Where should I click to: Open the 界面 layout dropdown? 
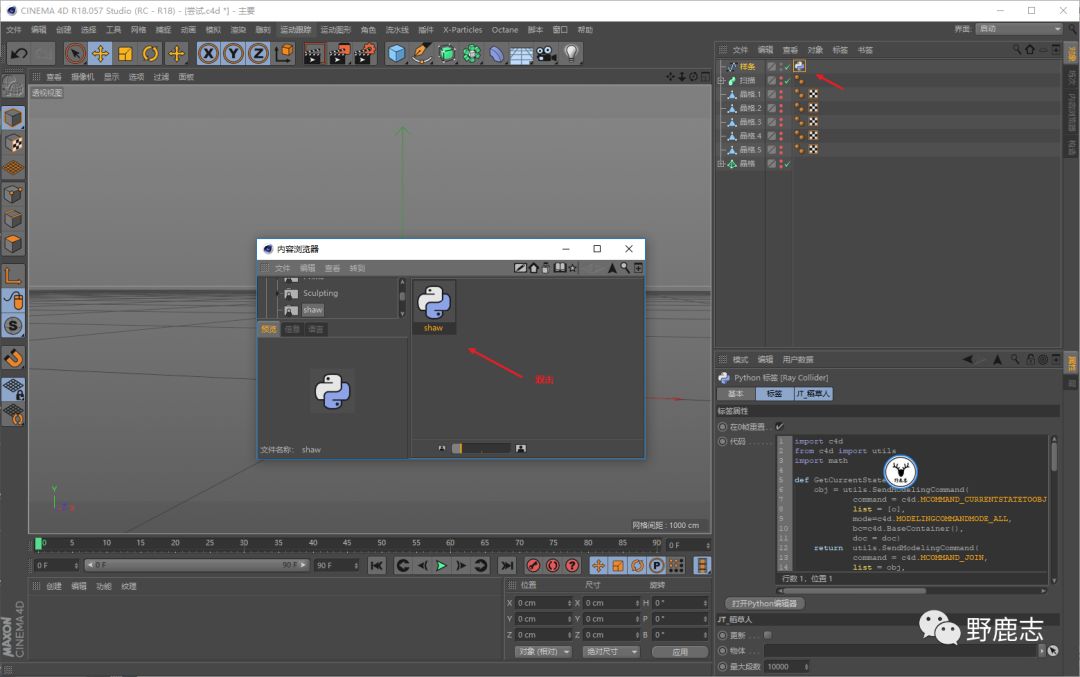pyautogui.click(x=1019, y=29)
